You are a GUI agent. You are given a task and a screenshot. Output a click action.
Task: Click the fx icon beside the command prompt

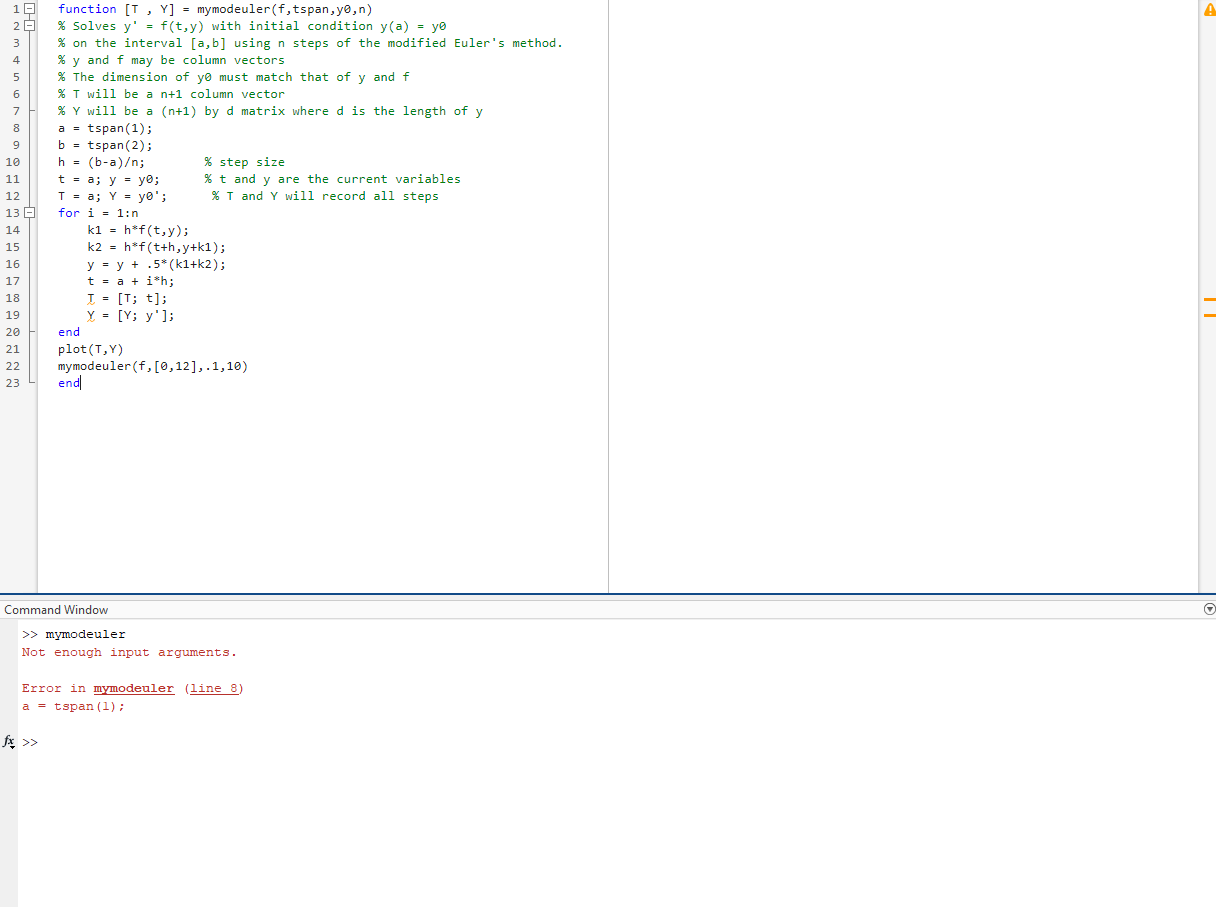[x=9, y=742]
